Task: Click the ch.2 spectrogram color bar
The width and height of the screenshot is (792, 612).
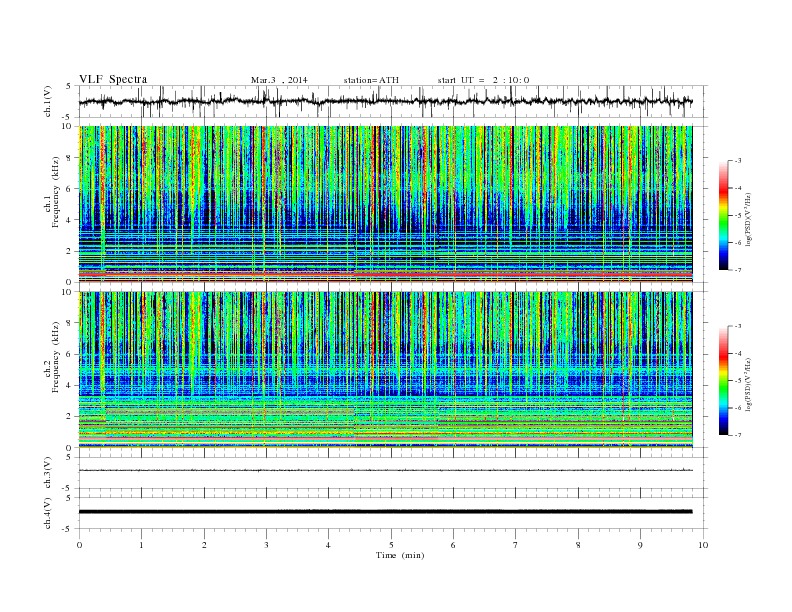Action: coord(723,381)
